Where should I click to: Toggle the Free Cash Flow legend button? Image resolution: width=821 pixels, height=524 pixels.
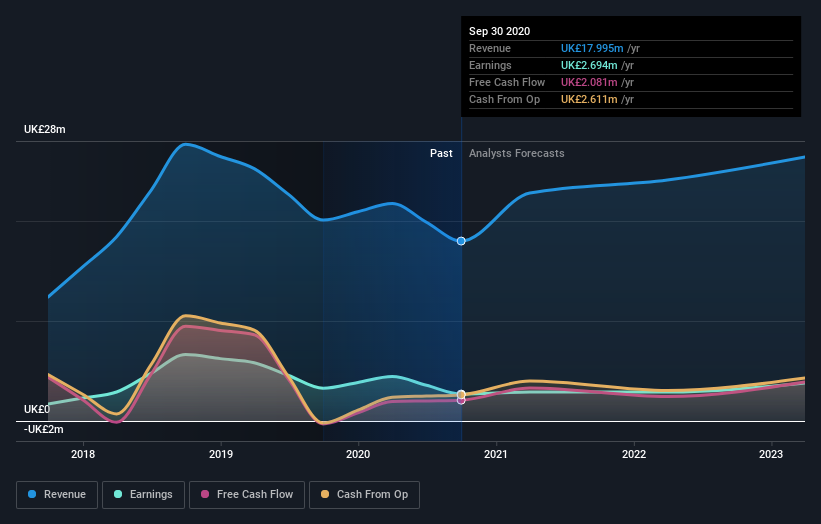(247, 495)
